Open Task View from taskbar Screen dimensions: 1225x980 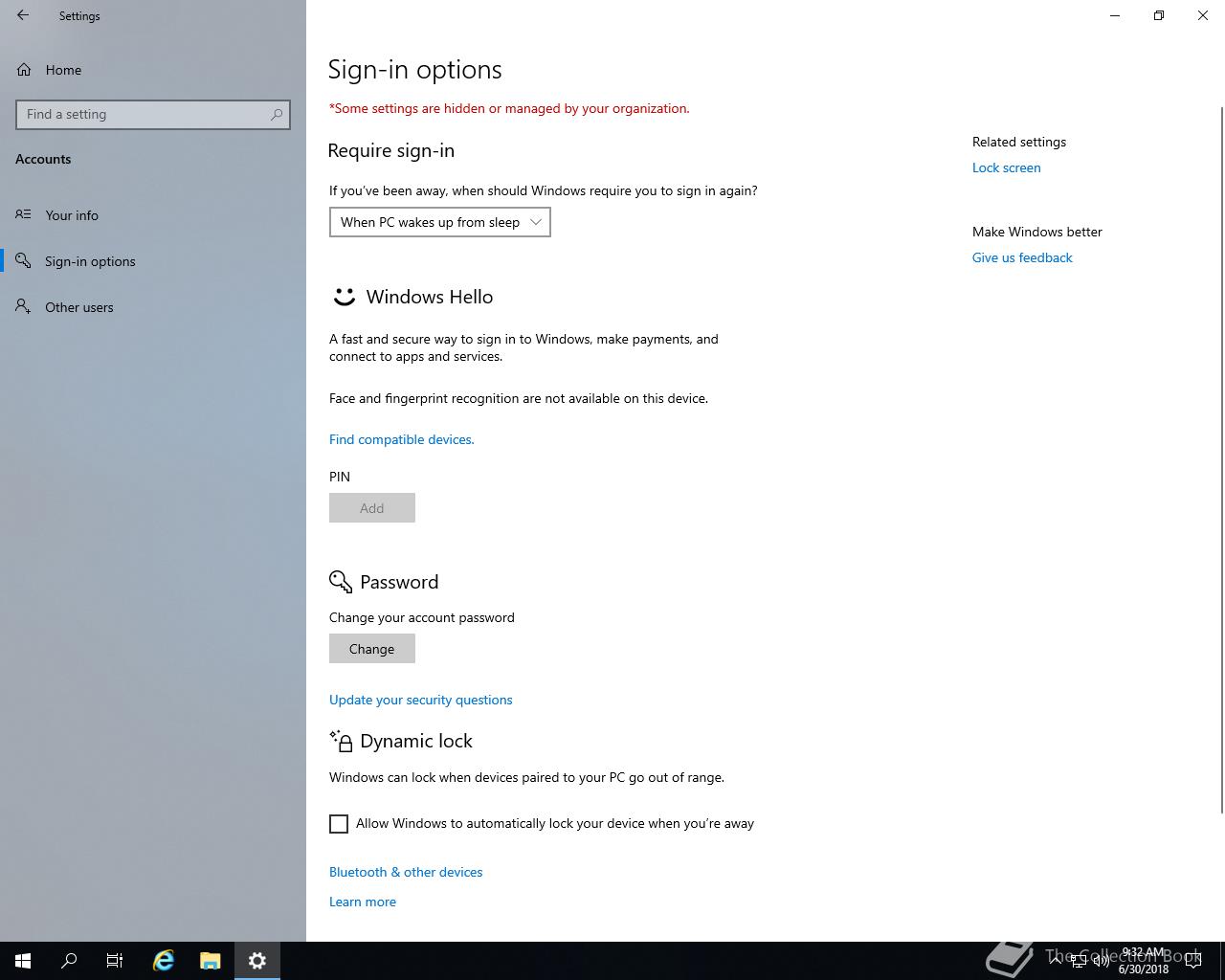115,961
